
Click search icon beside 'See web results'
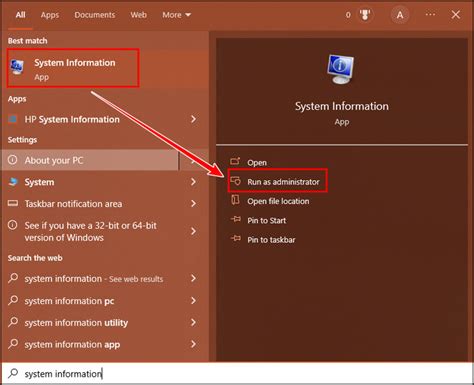click(13, 278)
